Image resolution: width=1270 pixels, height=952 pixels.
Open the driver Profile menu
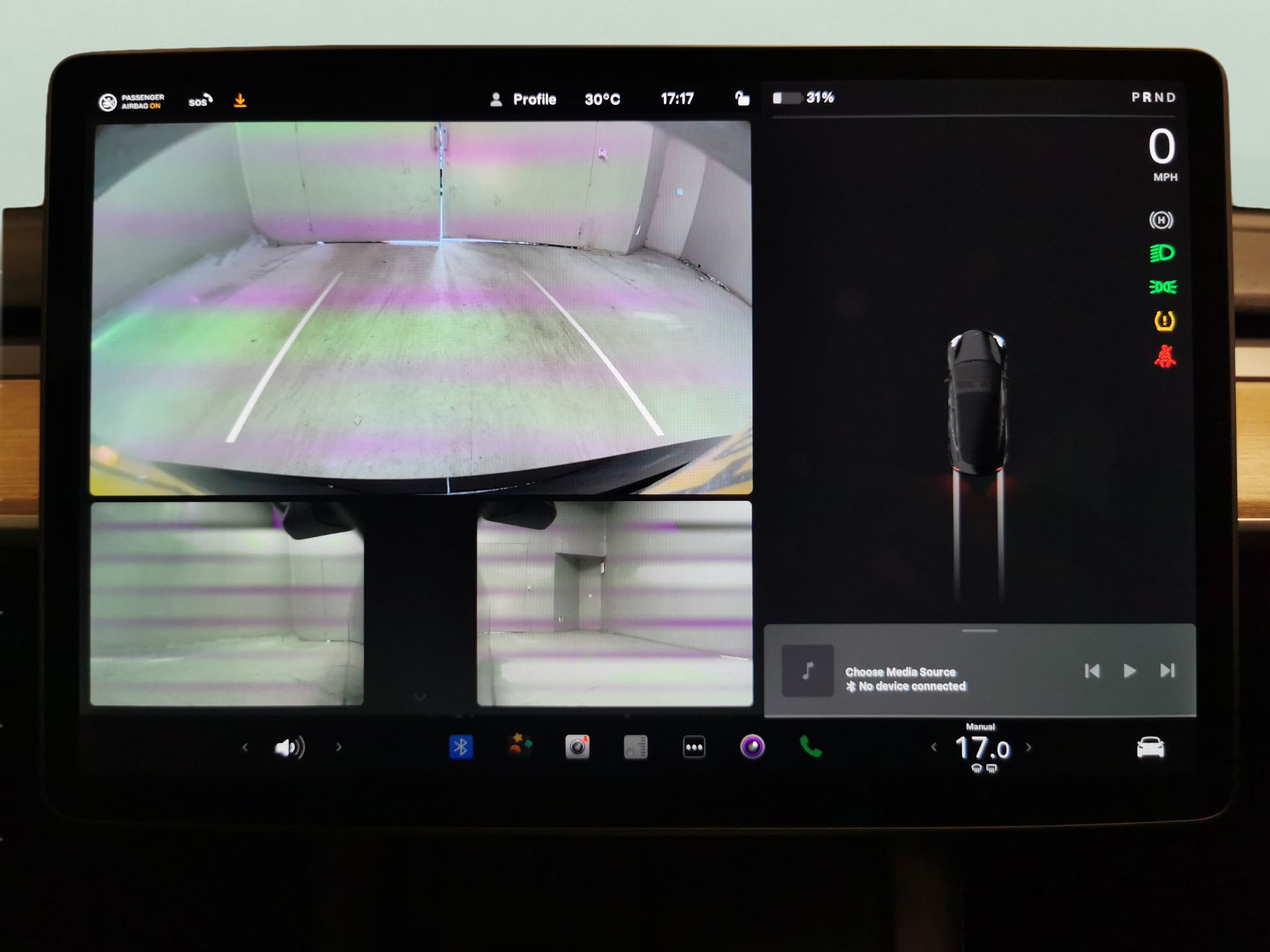coord(523,99)
